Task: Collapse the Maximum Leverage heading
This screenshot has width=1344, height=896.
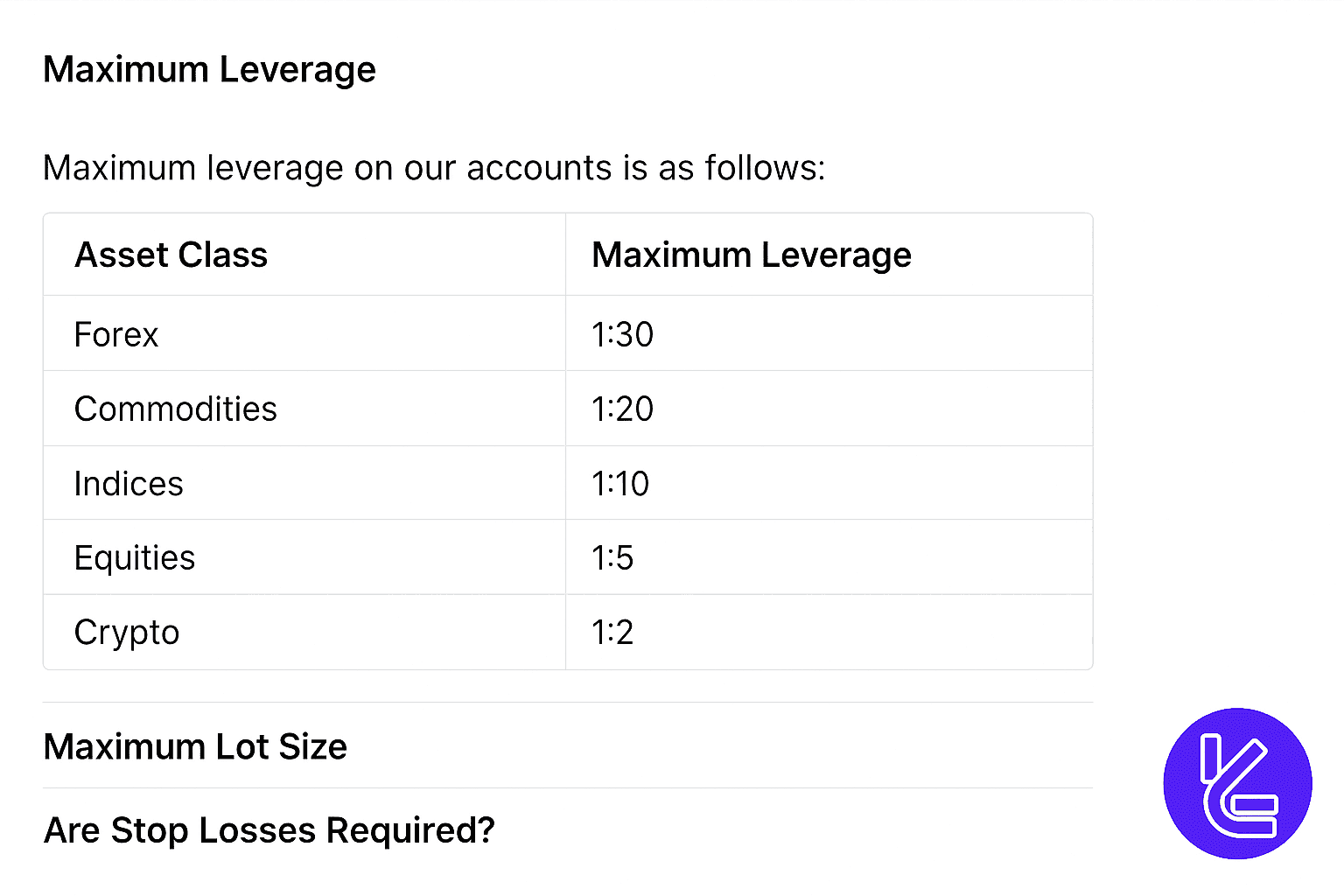Action: pyautogui.click(x=209, y=69)
